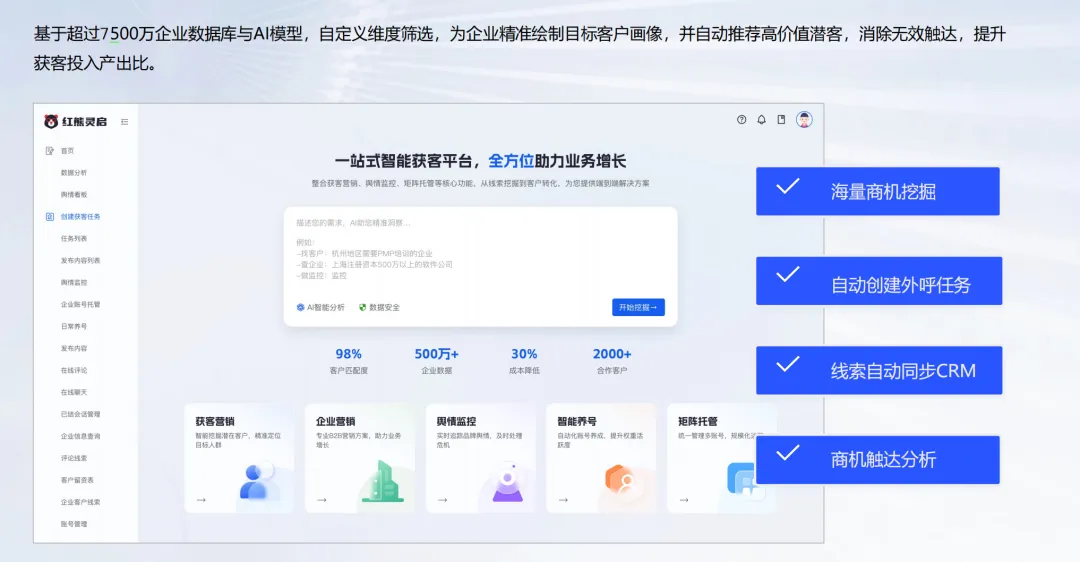1080x562 pixels.
Task: Click the 线索自动同步CRM blue banner
Action: click(879, 370)
